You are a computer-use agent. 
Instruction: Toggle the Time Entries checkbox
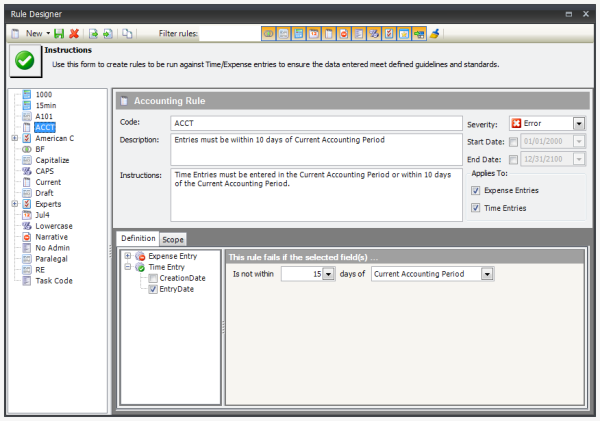[475, 208]
